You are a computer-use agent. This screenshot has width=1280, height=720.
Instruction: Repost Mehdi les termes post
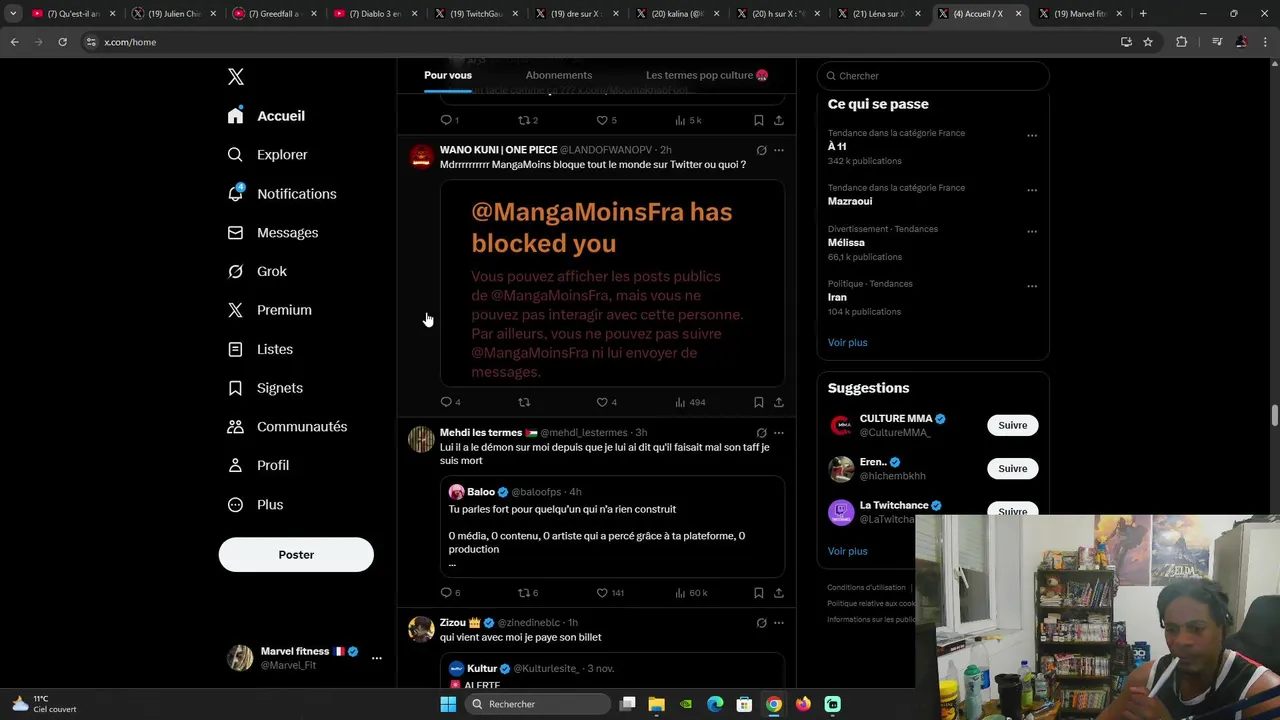524,593
